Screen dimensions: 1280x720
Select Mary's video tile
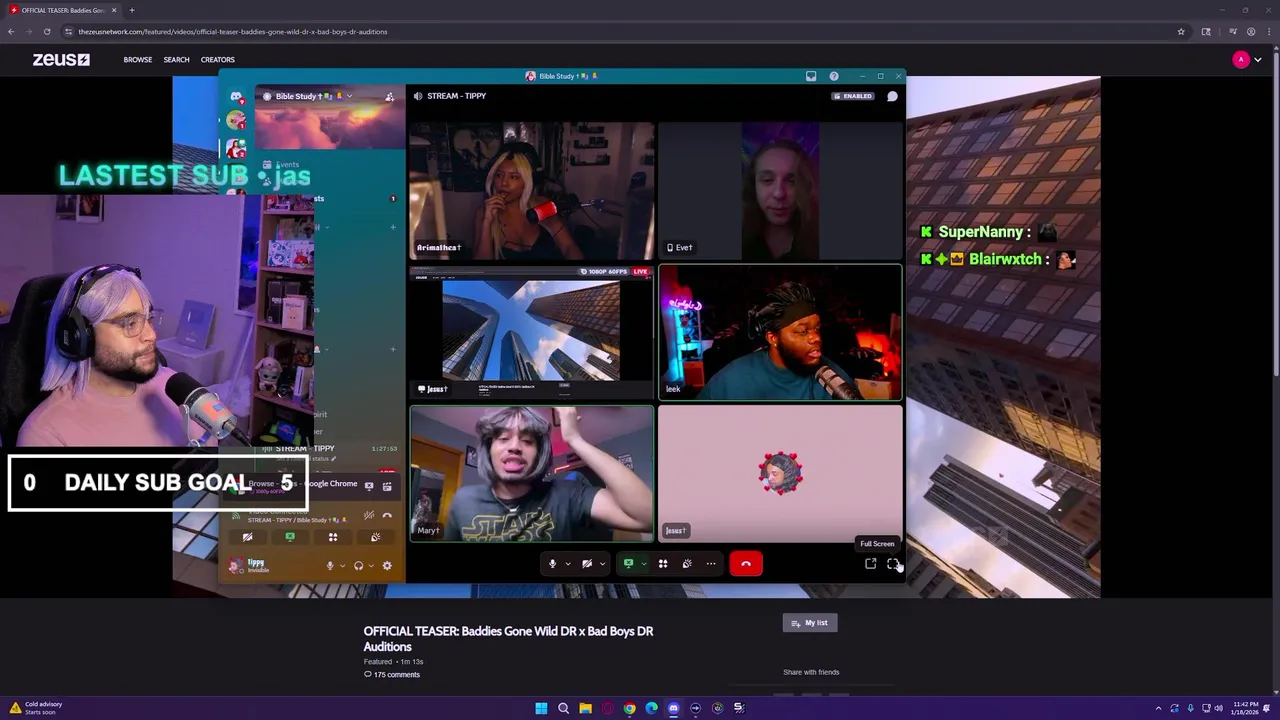532,473
